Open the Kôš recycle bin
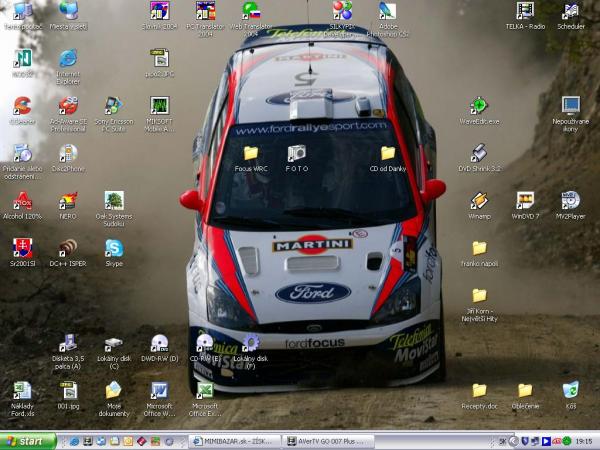The image size is (600, 450). pyautogui.click(x=570, y=390)
